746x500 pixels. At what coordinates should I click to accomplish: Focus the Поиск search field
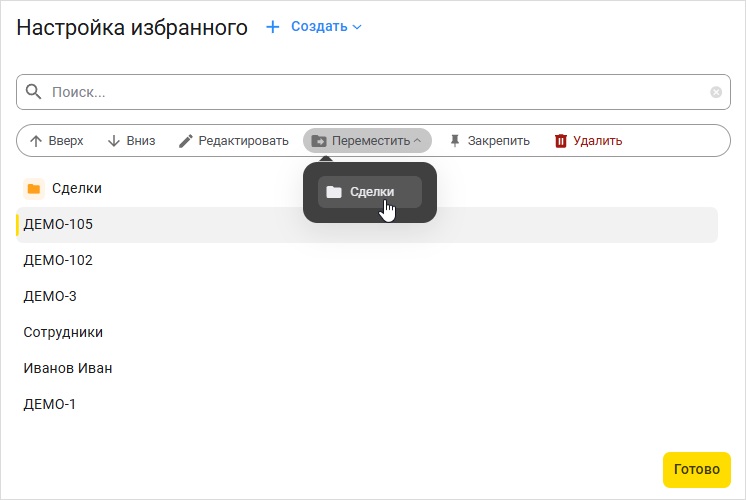coord(373,92)
